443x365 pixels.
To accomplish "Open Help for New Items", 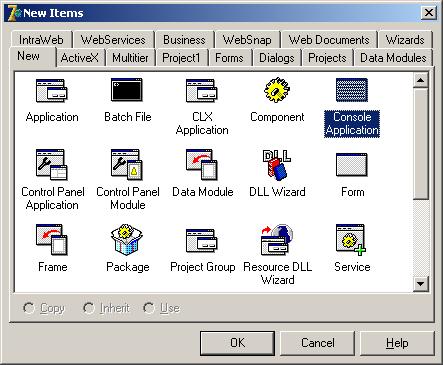I will click(397, 343).
